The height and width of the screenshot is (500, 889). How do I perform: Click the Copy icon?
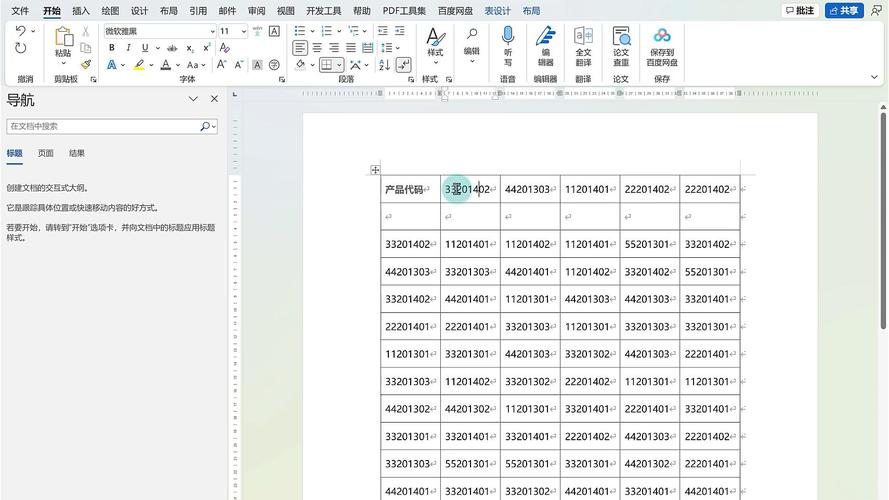[x=86, y=48]
